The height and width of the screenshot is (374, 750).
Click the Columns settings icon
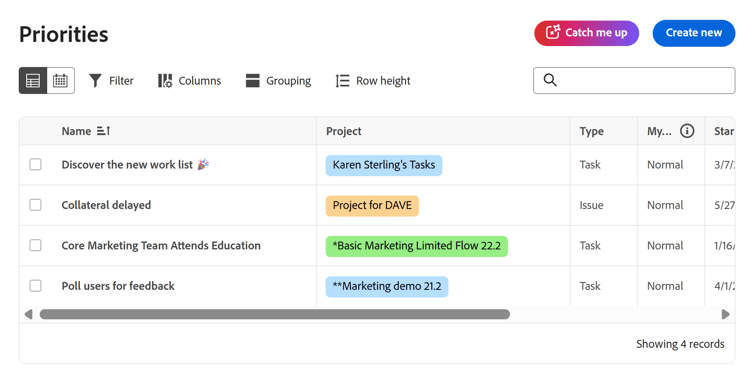(165, 81)
